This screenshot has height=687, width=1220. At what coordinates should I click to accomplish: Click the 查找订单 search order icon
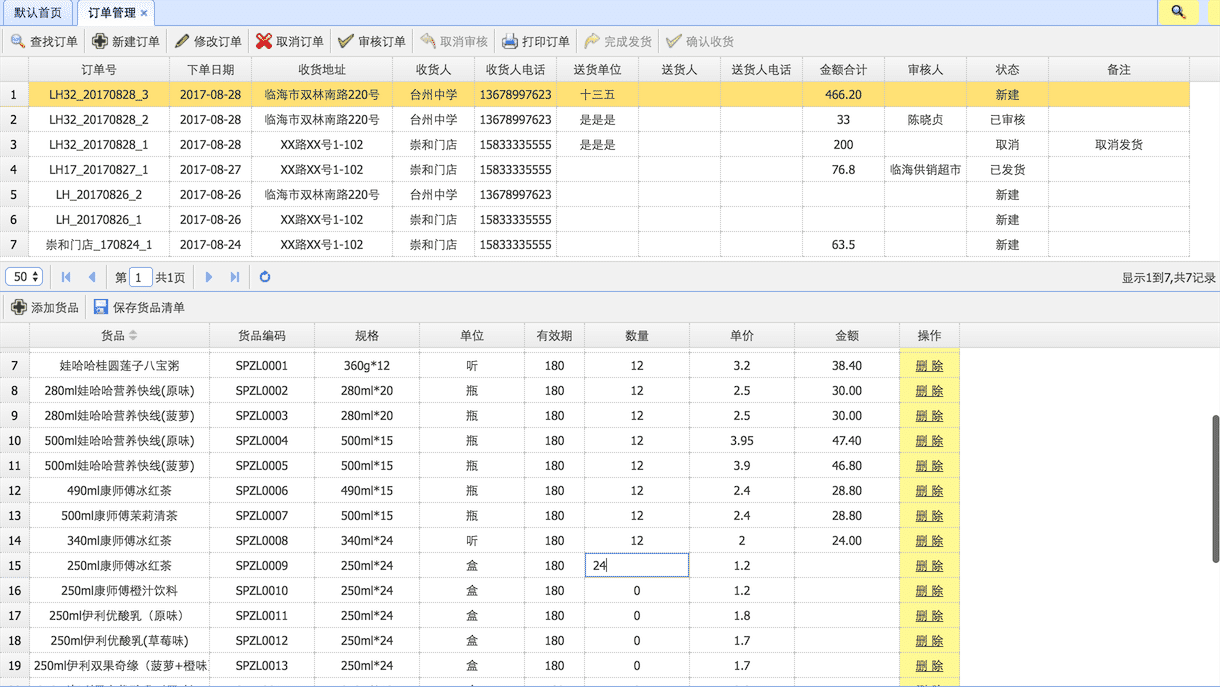tap(18, 41)
